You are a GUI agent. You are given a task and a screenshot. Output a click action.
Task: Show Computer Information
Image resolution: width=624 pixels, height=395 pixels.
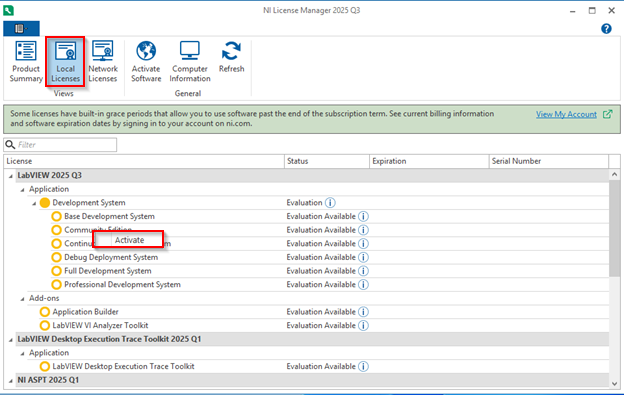(x=190, y=62)
